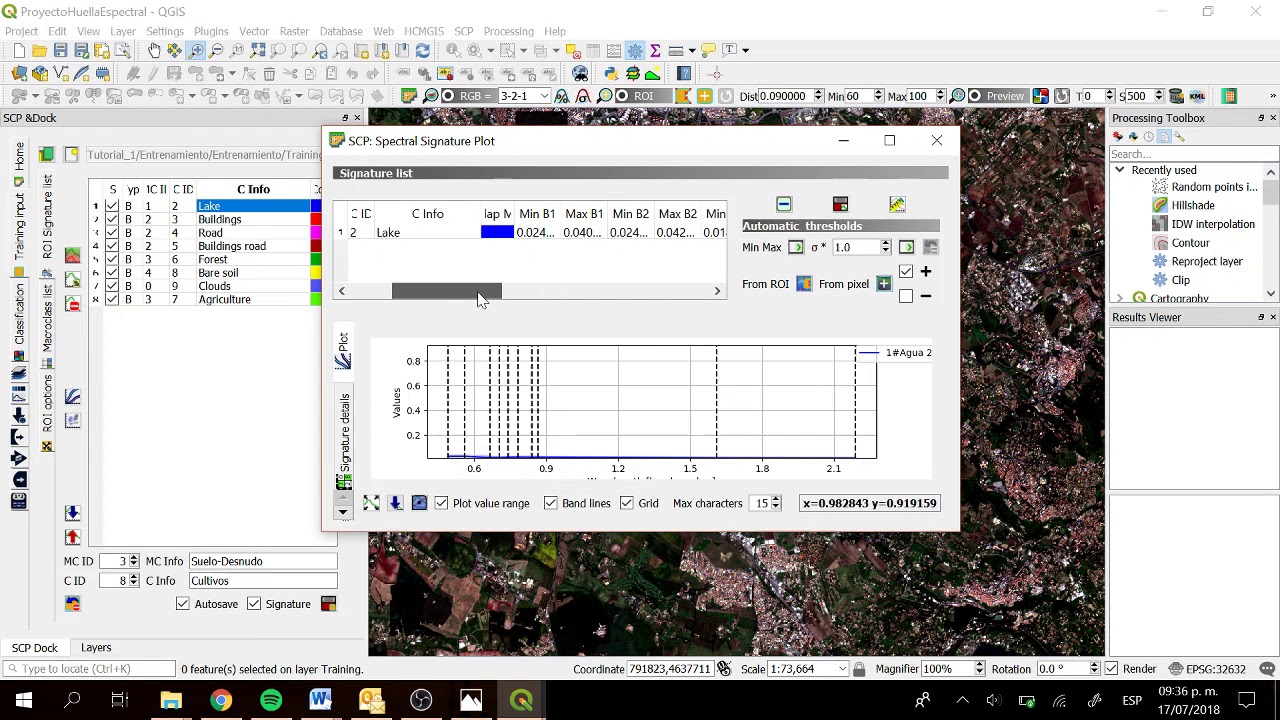Click the create ROI polygon icon

coord(684,96)
